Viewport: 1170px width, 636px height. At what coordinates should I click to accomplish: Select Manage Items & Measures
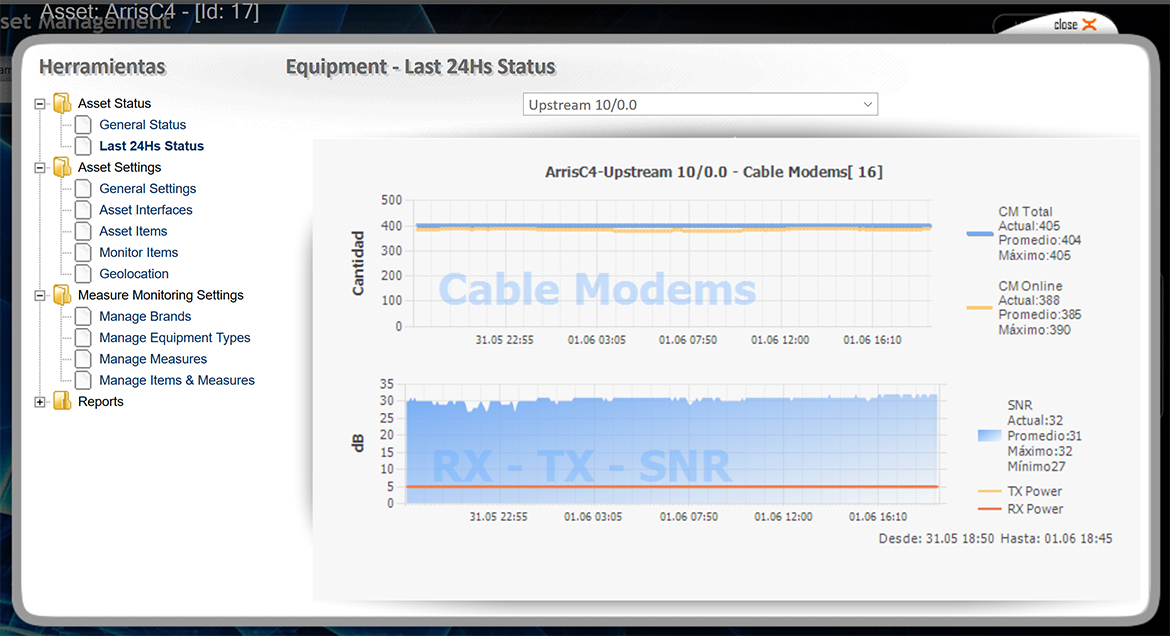point(176,380)
